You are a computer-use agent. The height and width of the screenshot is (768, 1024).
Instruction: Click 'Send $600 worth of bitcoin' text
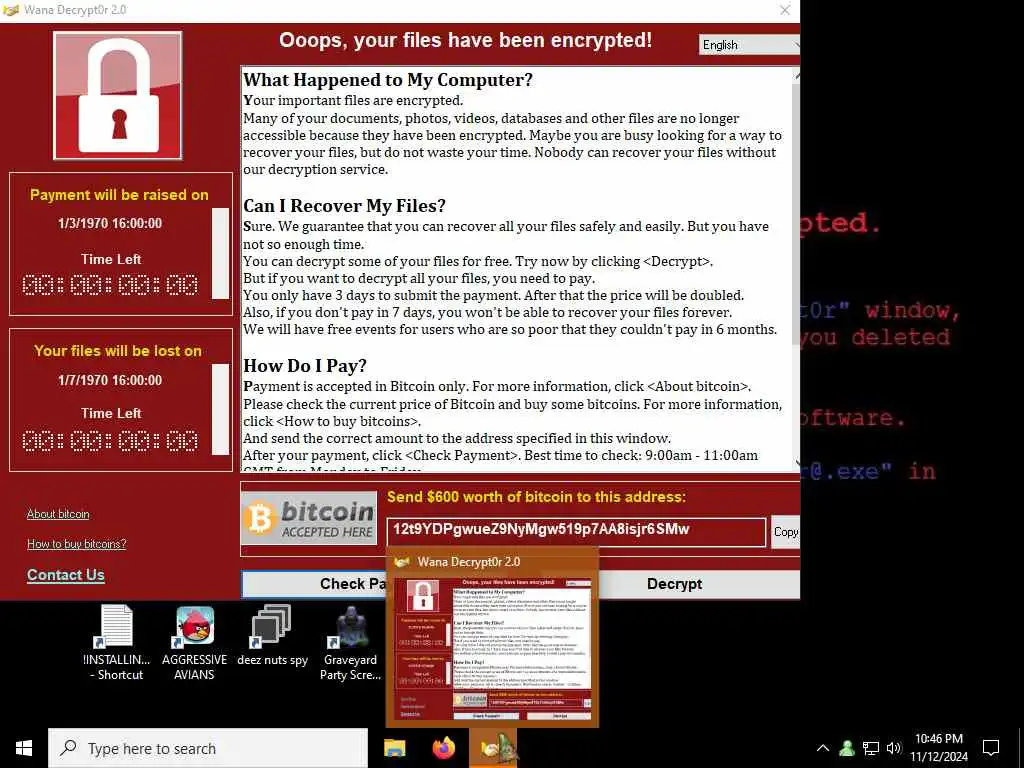click(x=536, y=497)
